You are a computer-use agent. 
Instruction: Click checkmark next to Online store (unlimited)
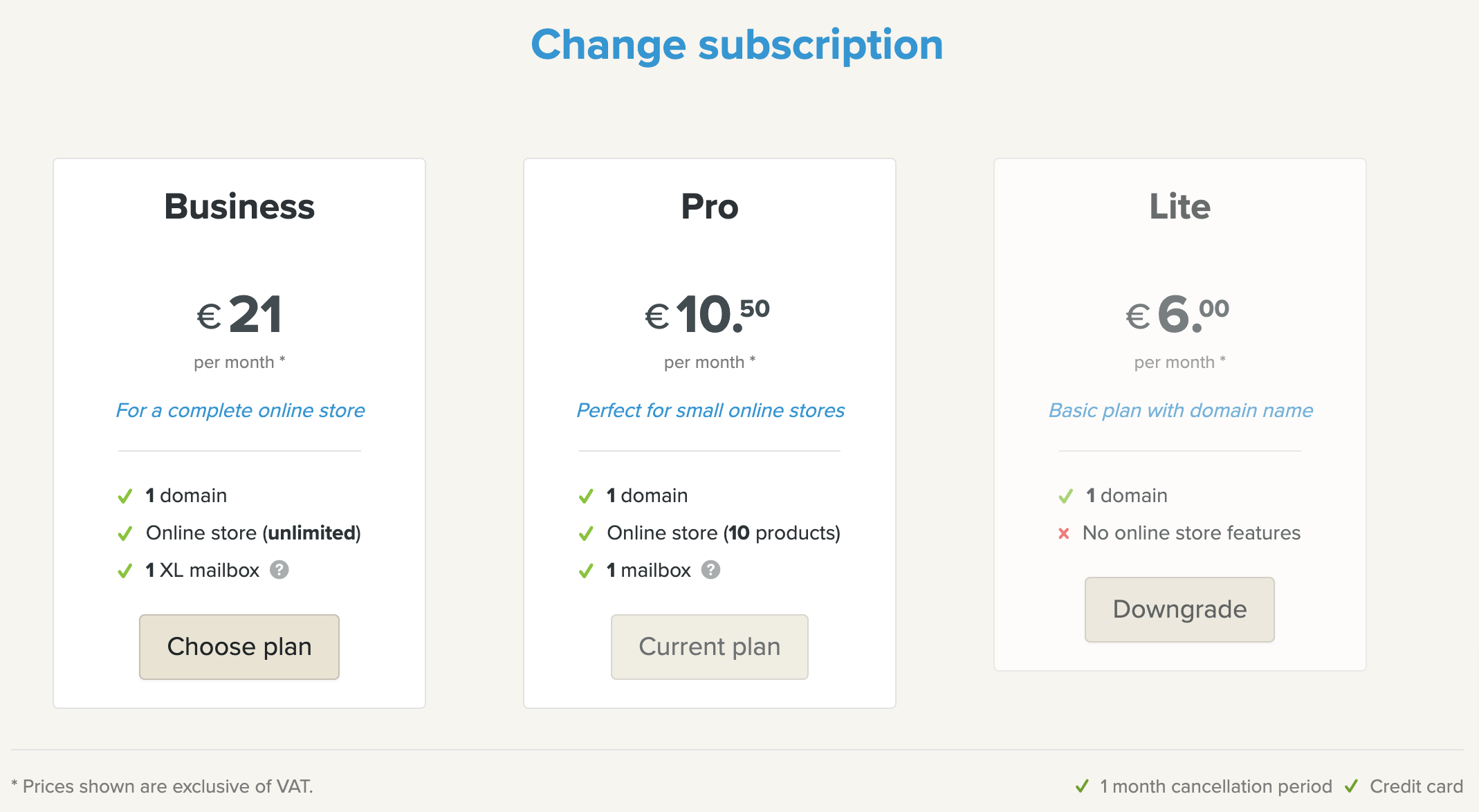[125, 533]
